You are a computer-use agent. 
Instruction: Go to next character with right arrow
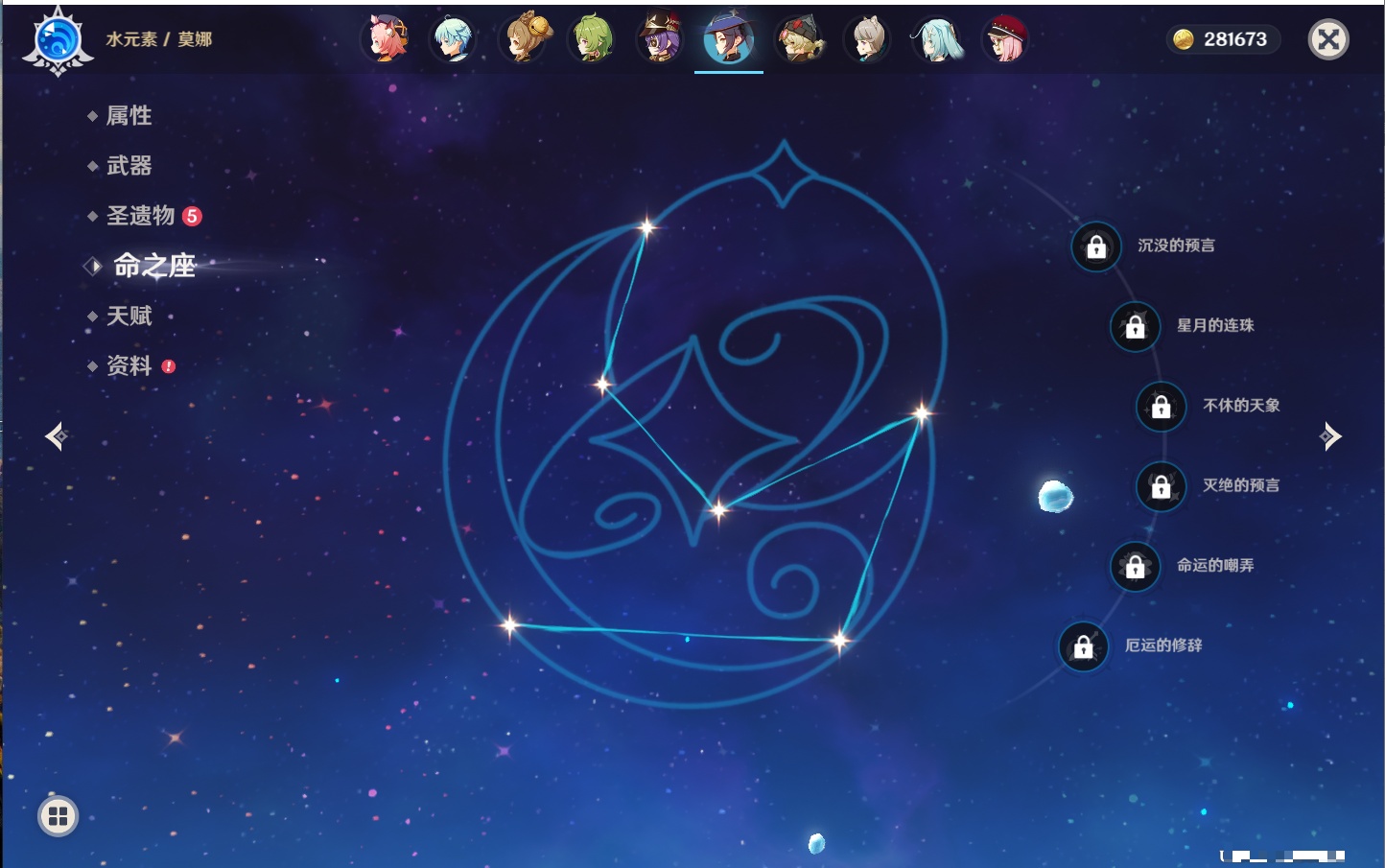tap(1330, 436)
